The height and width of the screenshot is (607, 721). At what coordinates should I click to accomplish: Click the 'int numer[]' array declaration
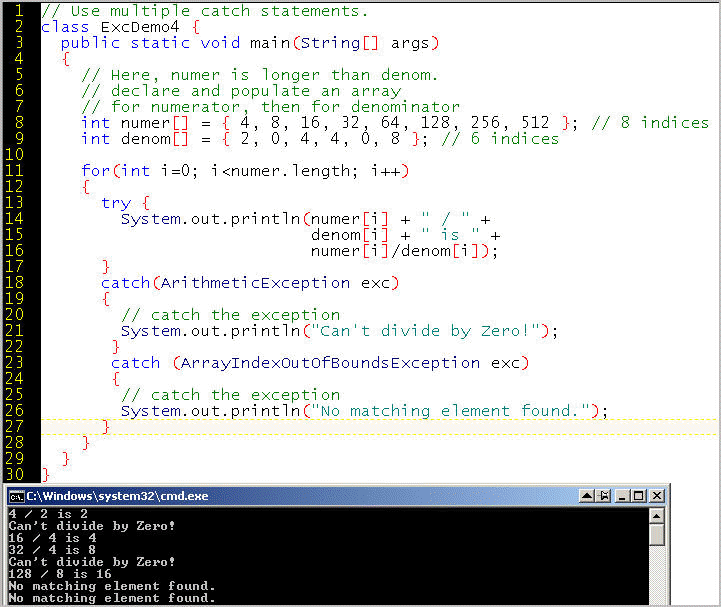330,123
